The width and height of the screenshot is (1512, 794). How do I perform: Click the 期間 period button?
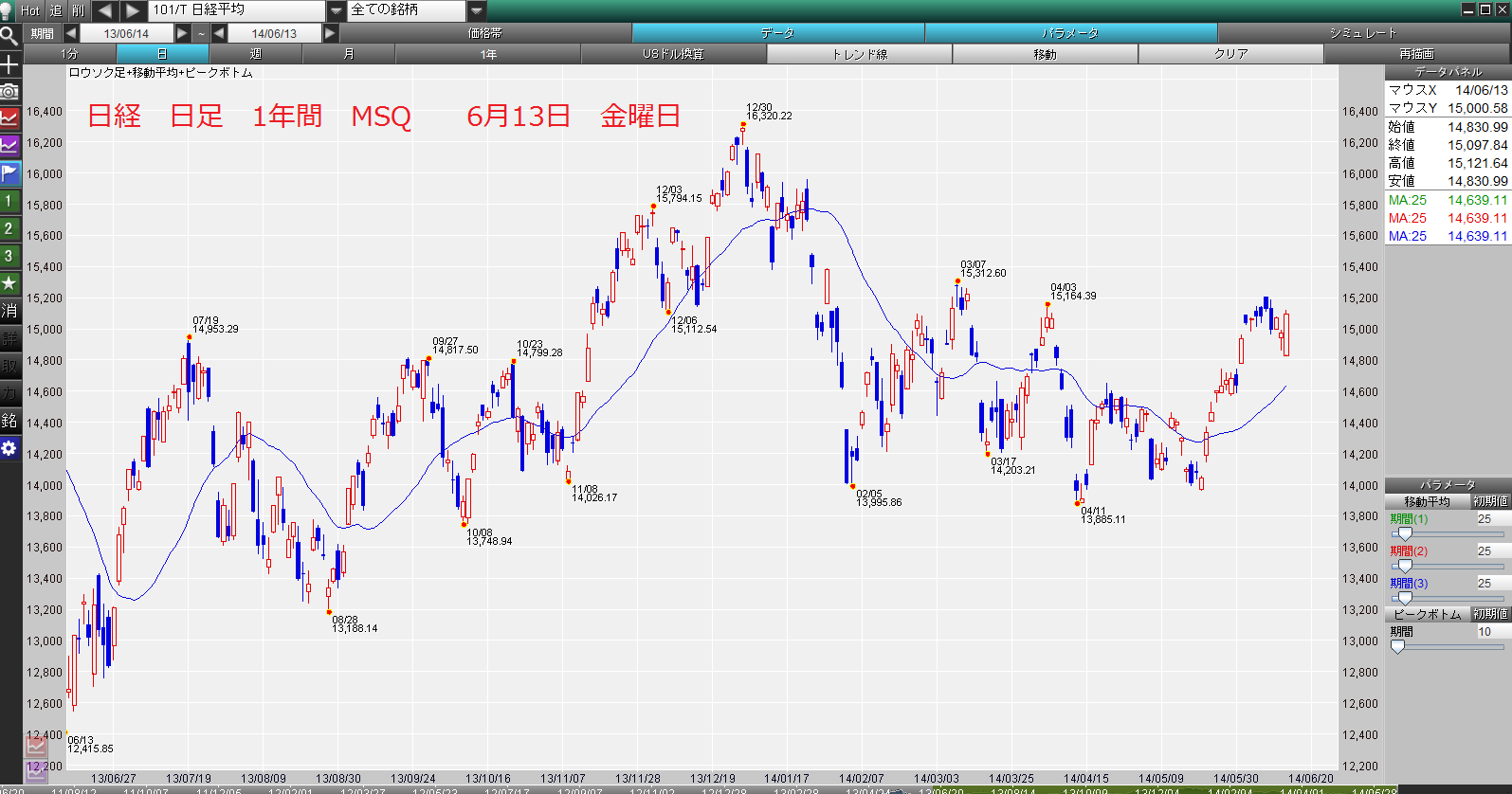(x=43, y=33)
